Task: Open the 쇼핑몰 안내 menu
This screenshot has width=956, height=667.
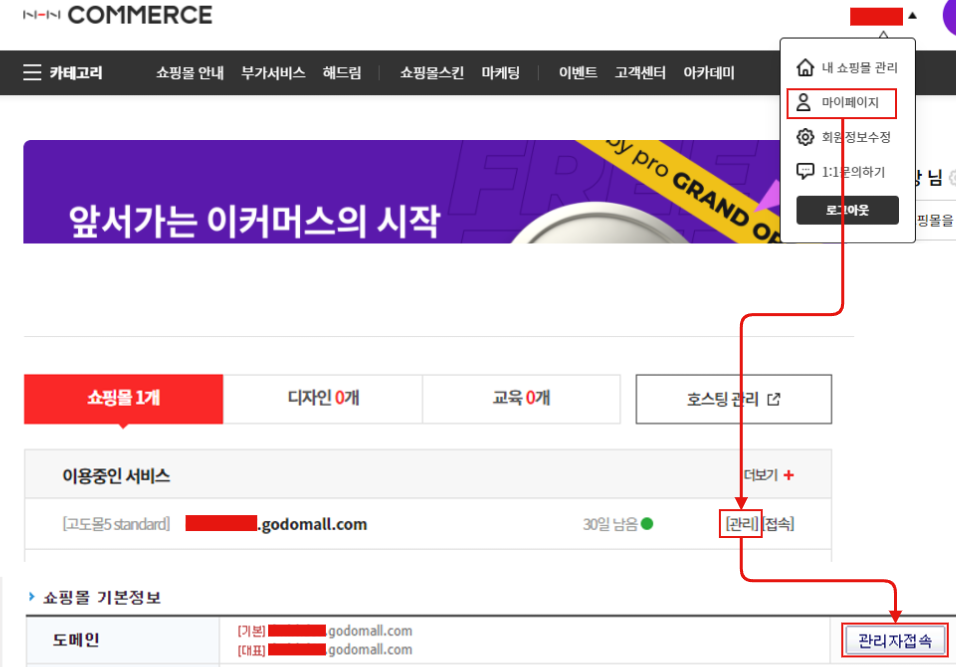Action: point(190,73)
